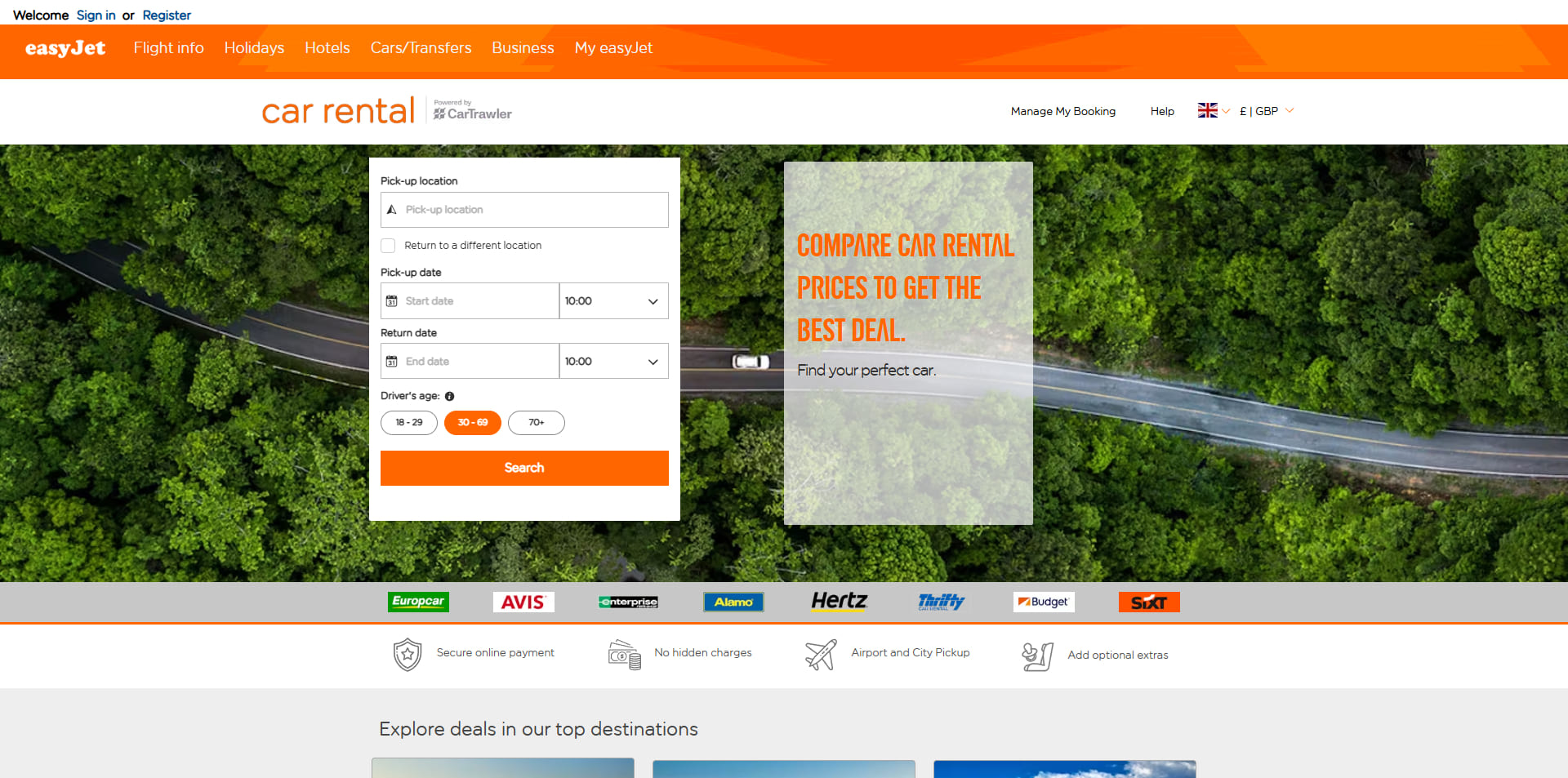
Task: Open the Business menu
Action: tap(523, 48)
